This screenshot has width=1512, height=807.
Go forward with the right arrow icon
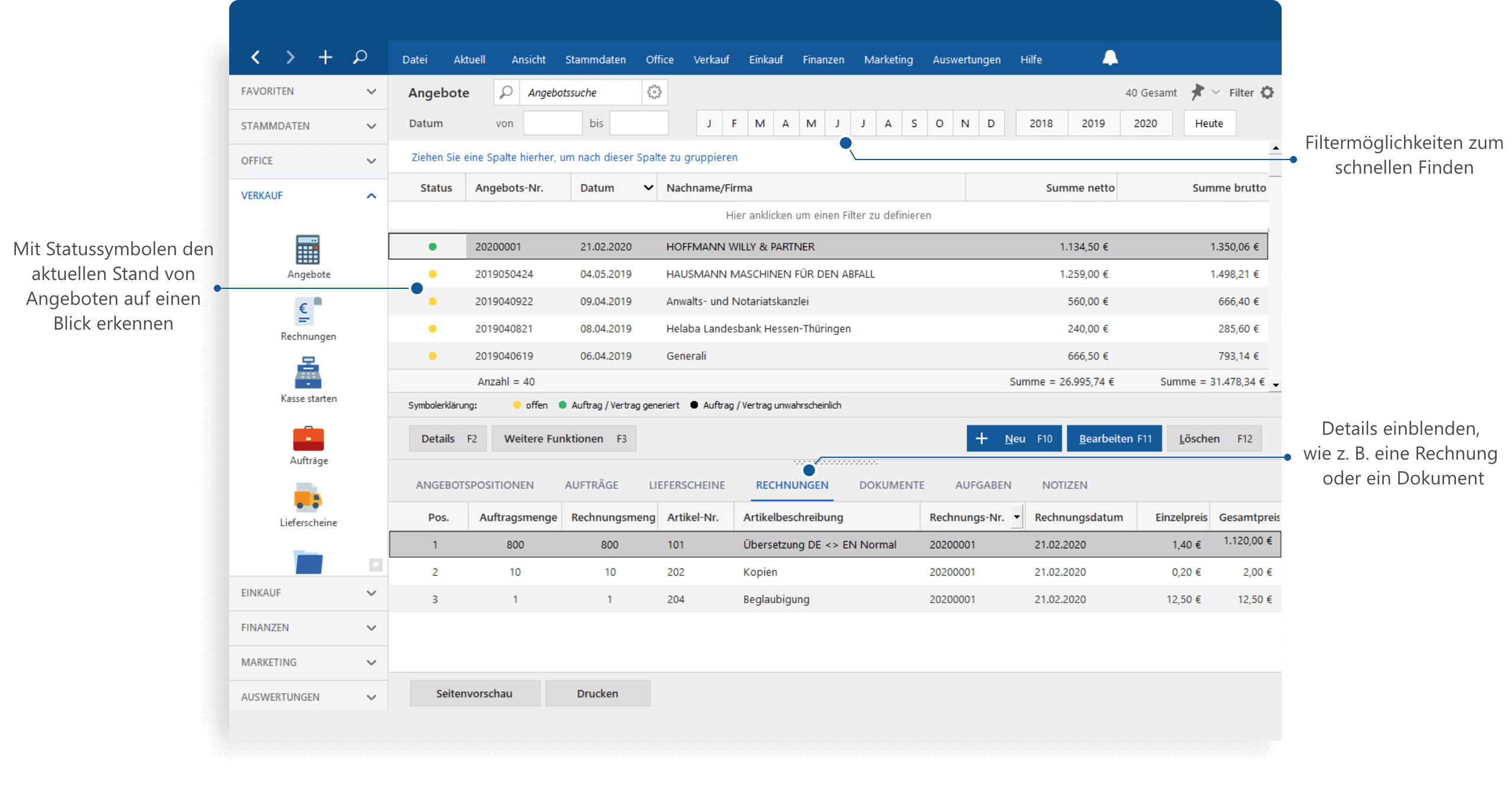(290, 57)
